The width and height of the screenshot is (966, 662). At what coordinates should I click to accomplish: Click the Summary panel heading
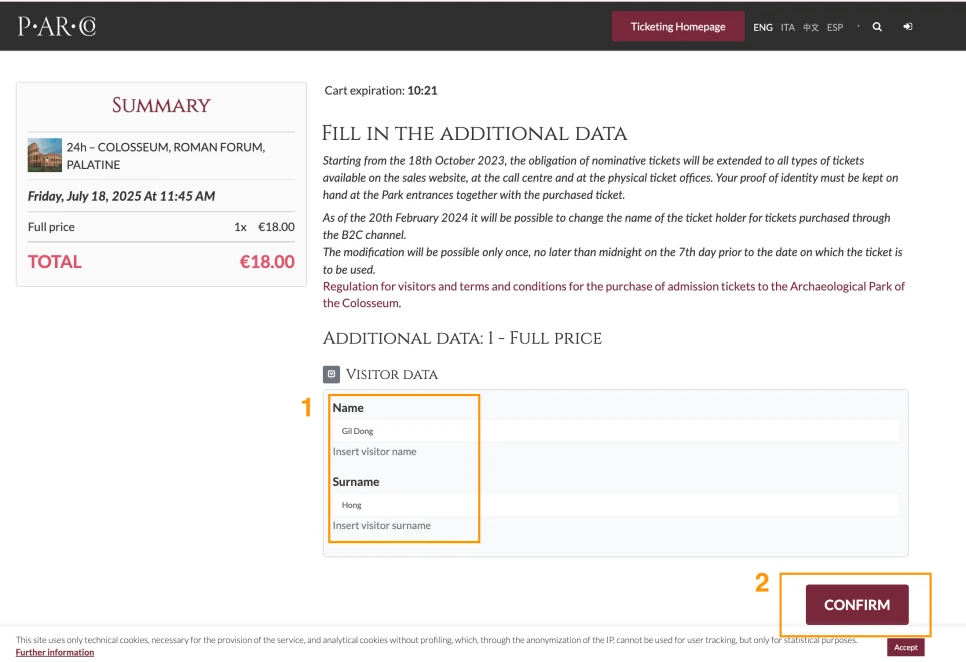pyautogui.click(x=161, y=106)
